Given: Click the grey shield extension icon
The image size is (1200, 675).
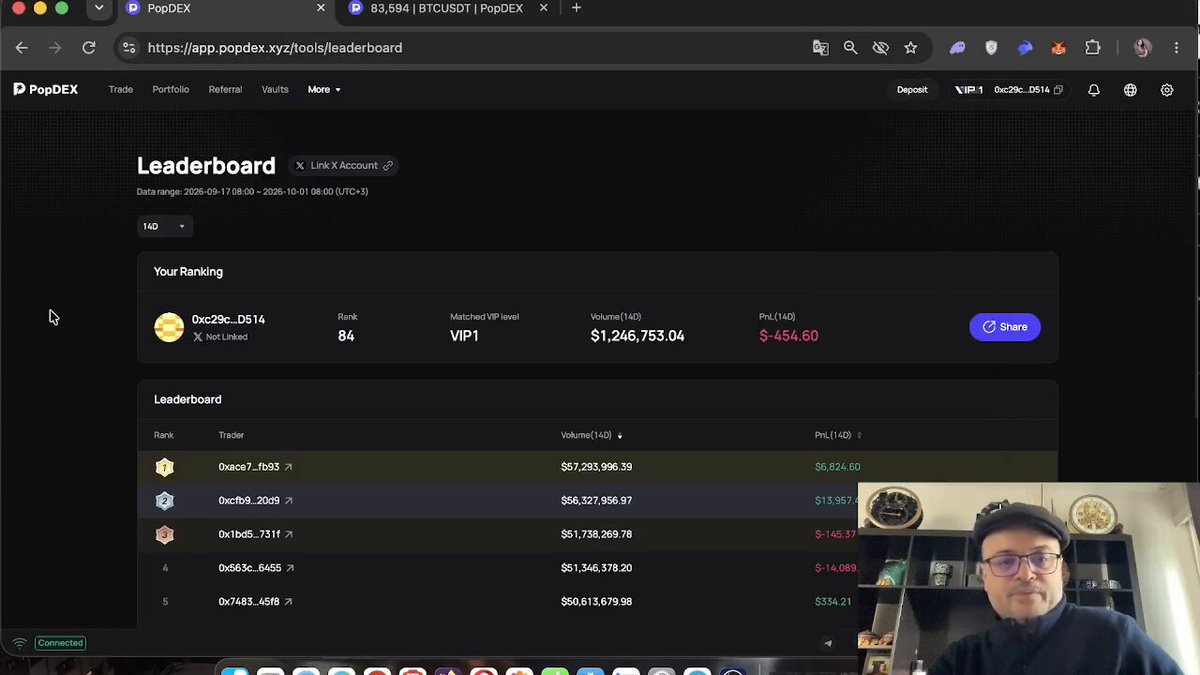Looking at the screenshot, I should click(991, 48).
